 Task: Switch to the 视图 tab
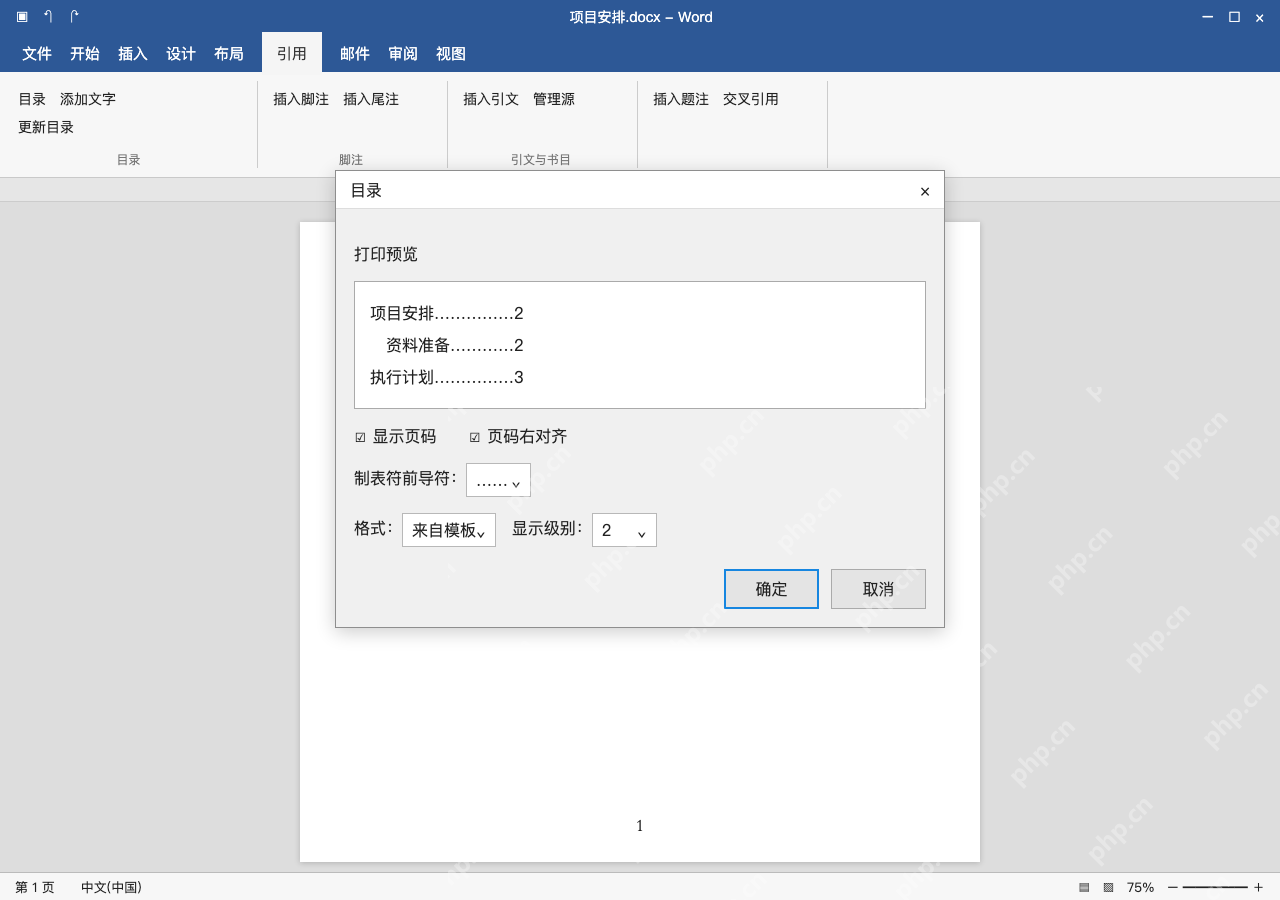tap(451, 54)
